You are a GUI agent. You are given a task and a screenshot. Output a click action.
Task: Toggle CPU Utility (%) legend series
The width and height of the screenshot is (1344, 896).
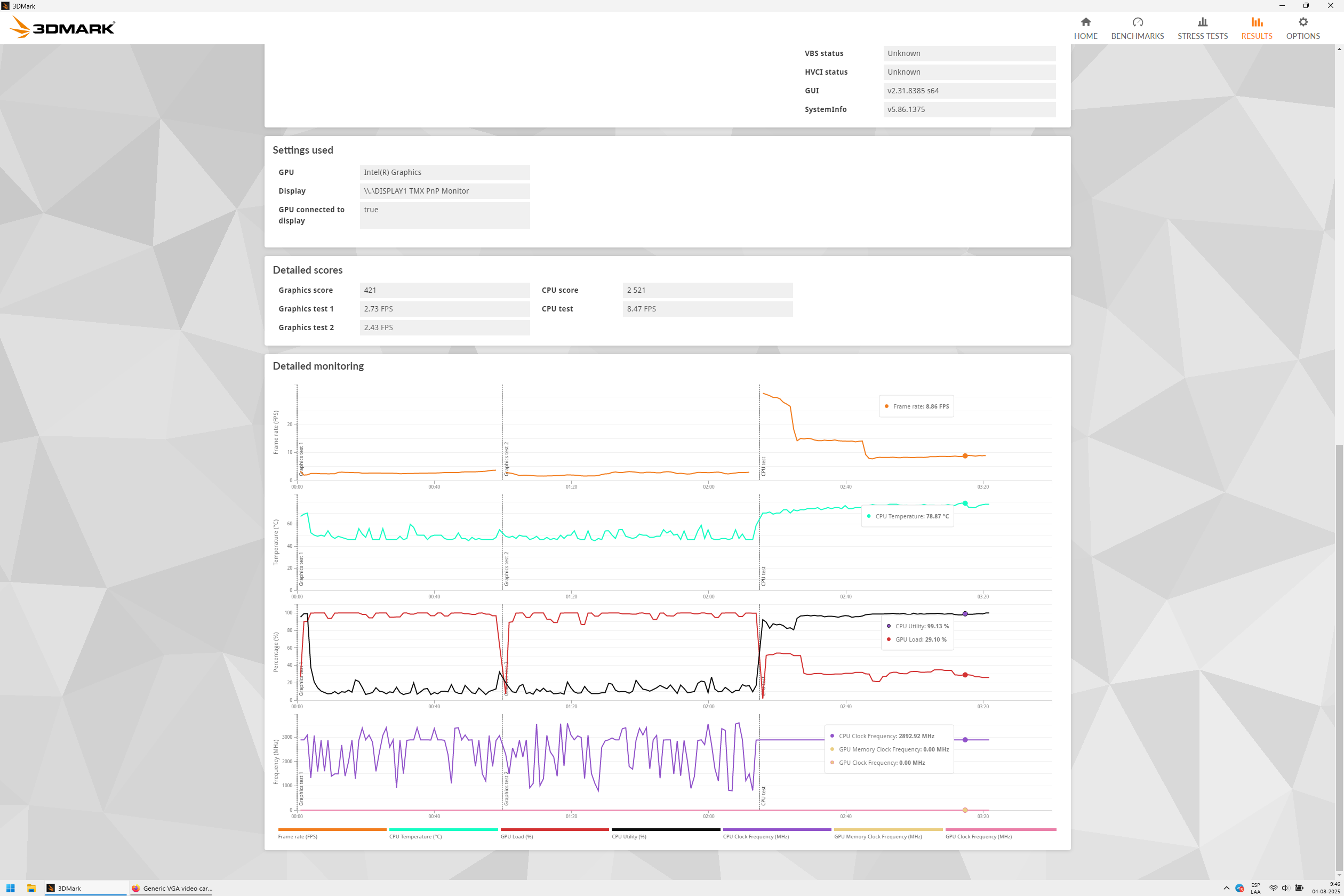click(629, 836)
